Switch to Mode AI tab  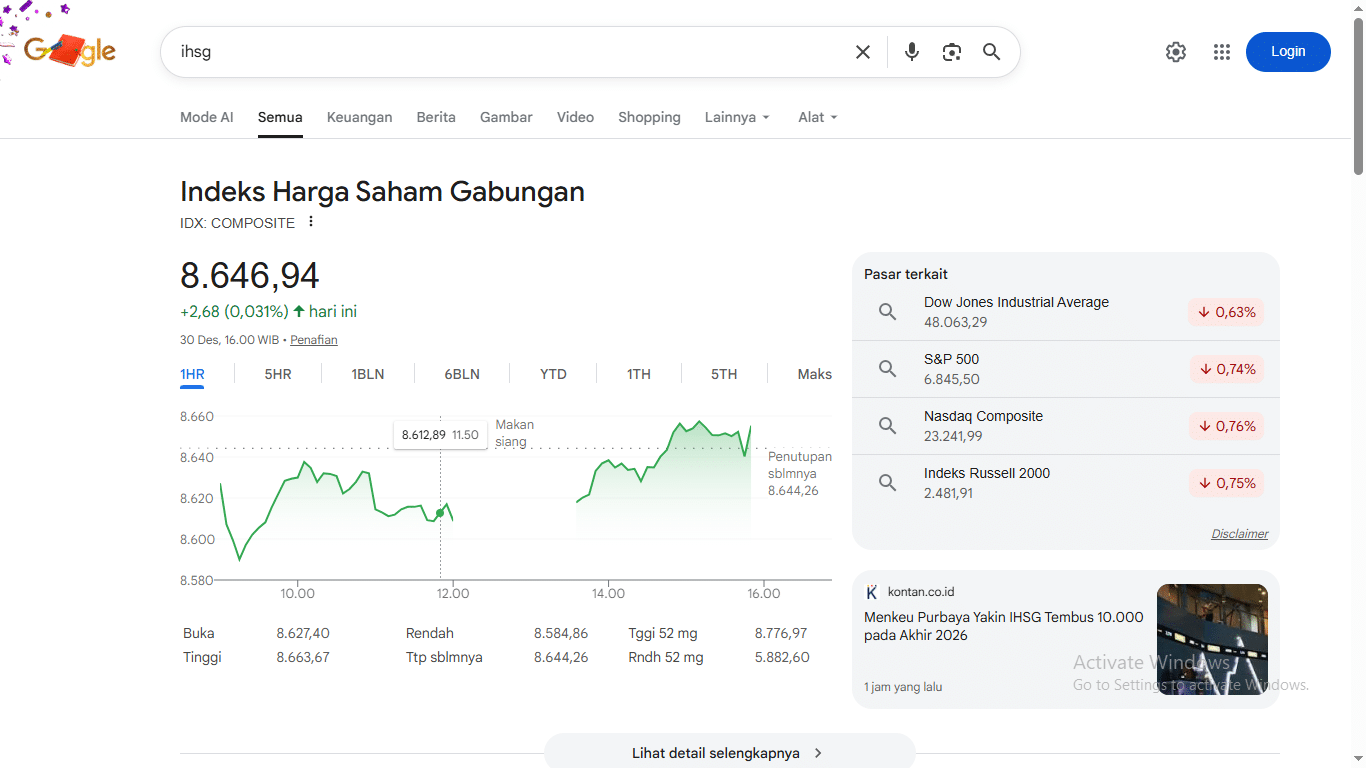(207, 117)
